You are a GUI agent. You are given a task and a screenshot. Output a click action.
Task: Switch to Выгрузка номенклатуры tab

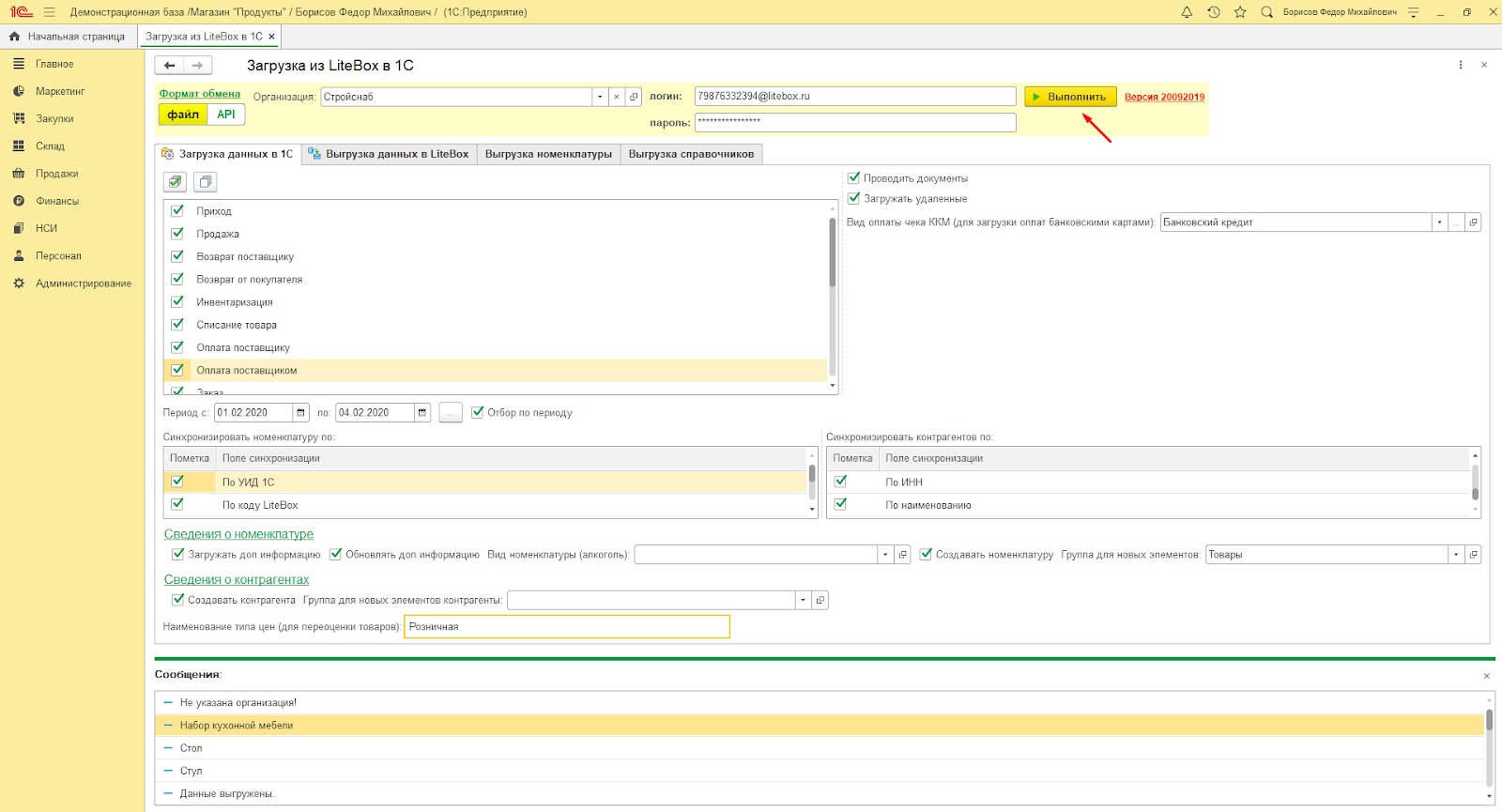pos(548,154)
